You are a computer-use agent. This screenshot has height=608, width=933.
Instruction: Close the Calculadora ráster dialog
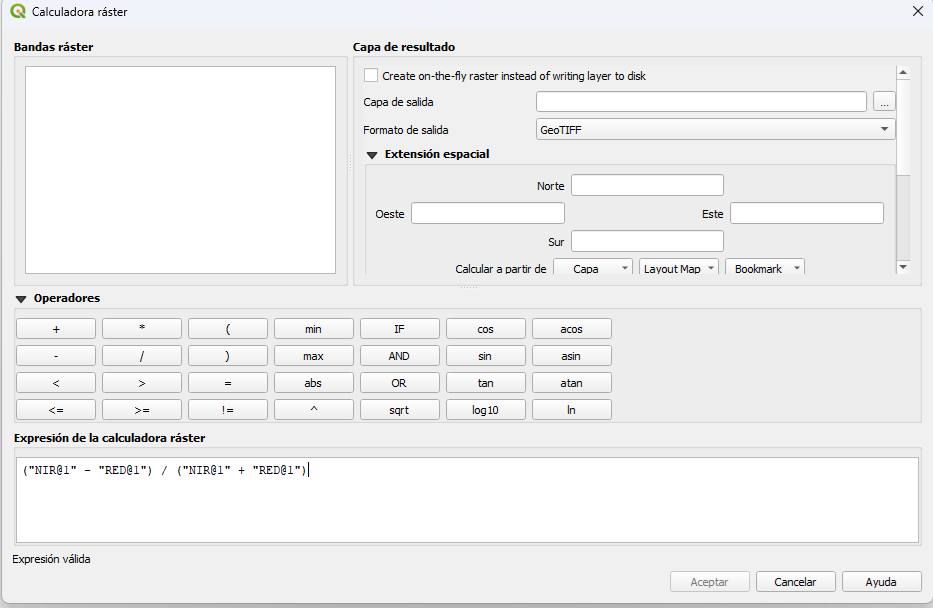click(x=918, y=11)
